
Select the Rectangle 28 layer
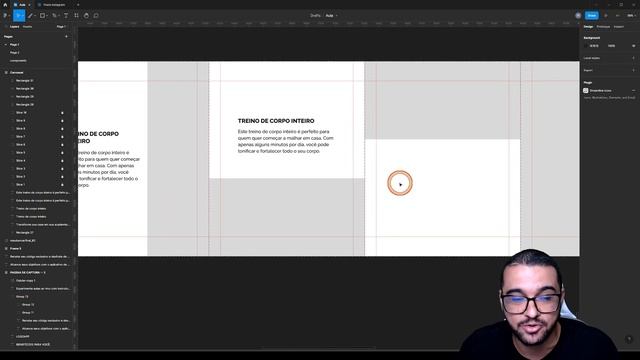(x=24, y=104)
